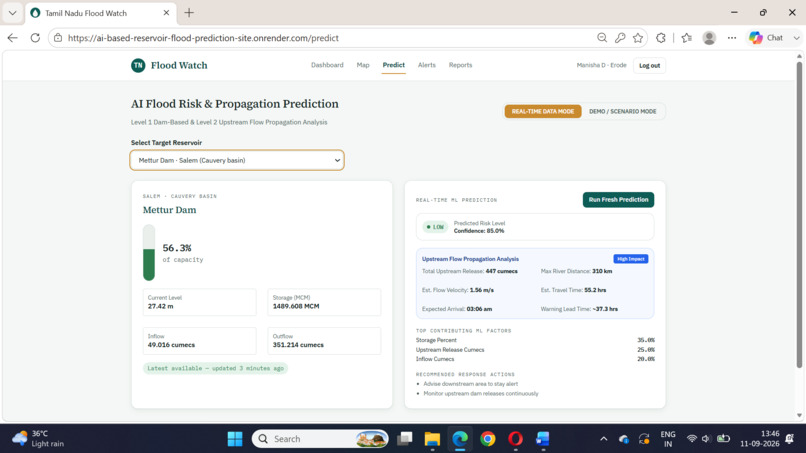This screenshot has width=806, height=453.
Task: Select the Predict nav item
Action: pos(393,65)
